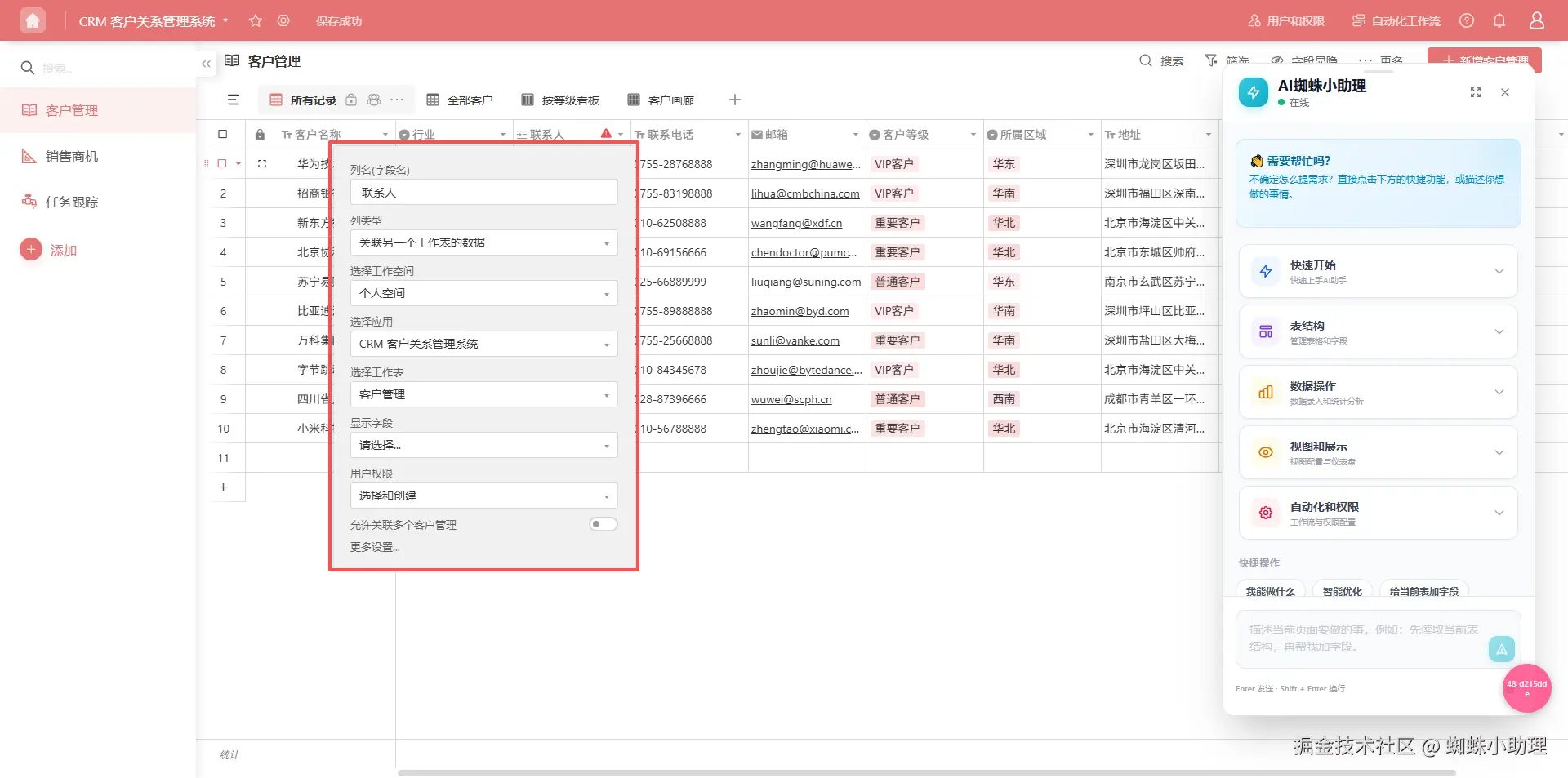Switch to the 客户画廊 view tab

661,100
